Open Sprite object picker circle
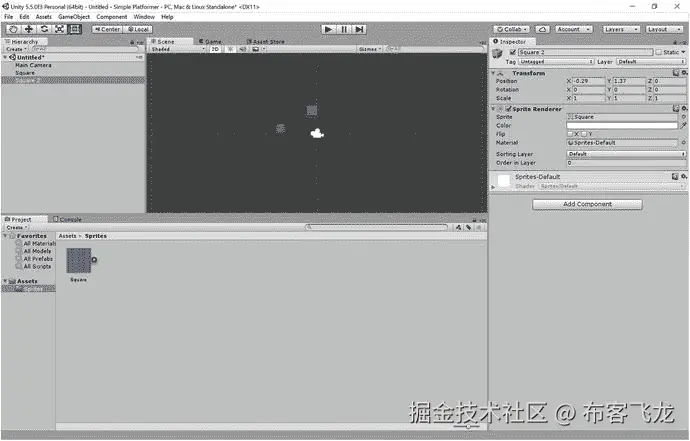This screenshot has height=441, width=690. [x=683, y=117]
